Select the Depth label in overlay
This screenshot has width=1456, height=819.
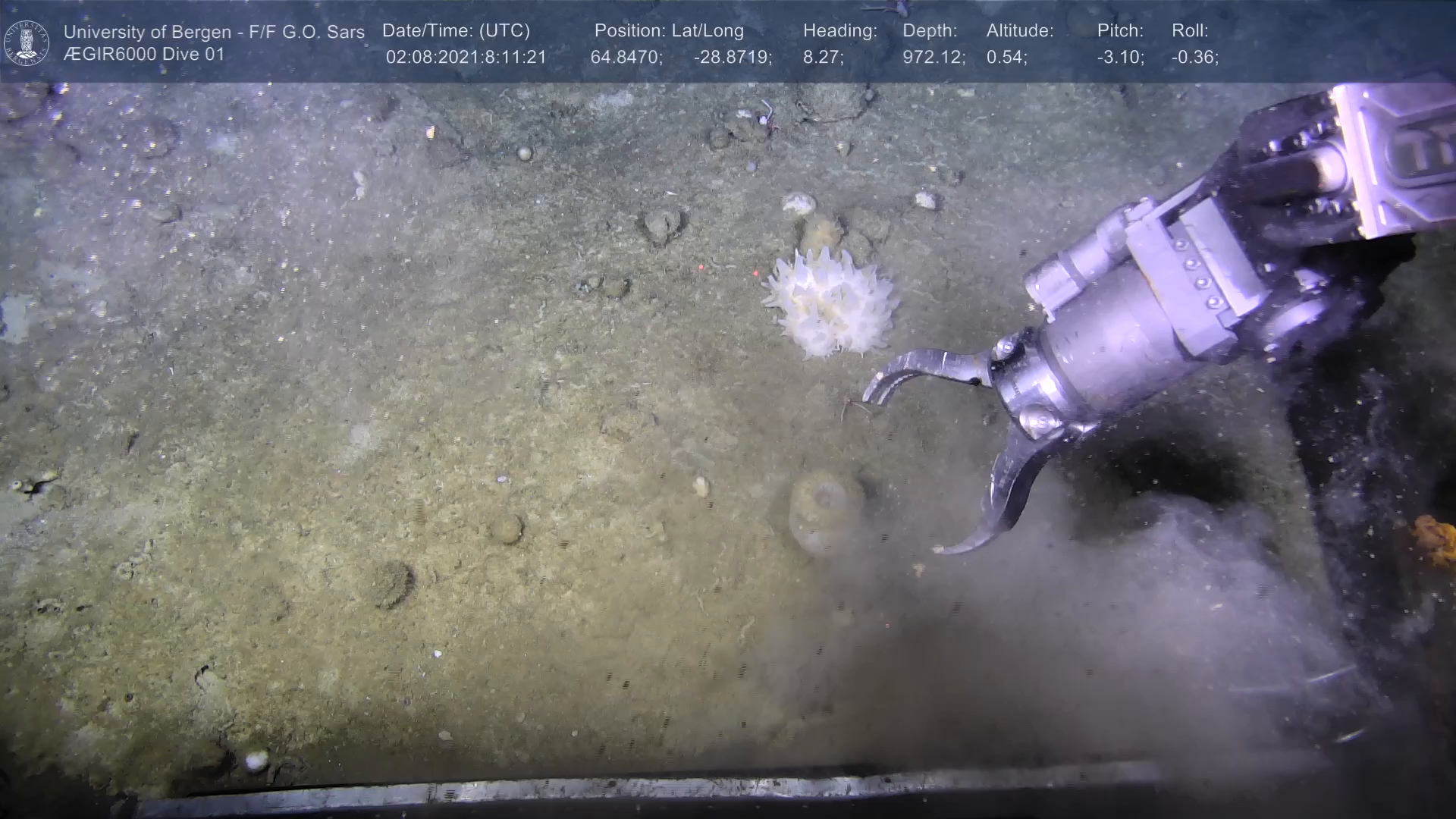point(930,31)
